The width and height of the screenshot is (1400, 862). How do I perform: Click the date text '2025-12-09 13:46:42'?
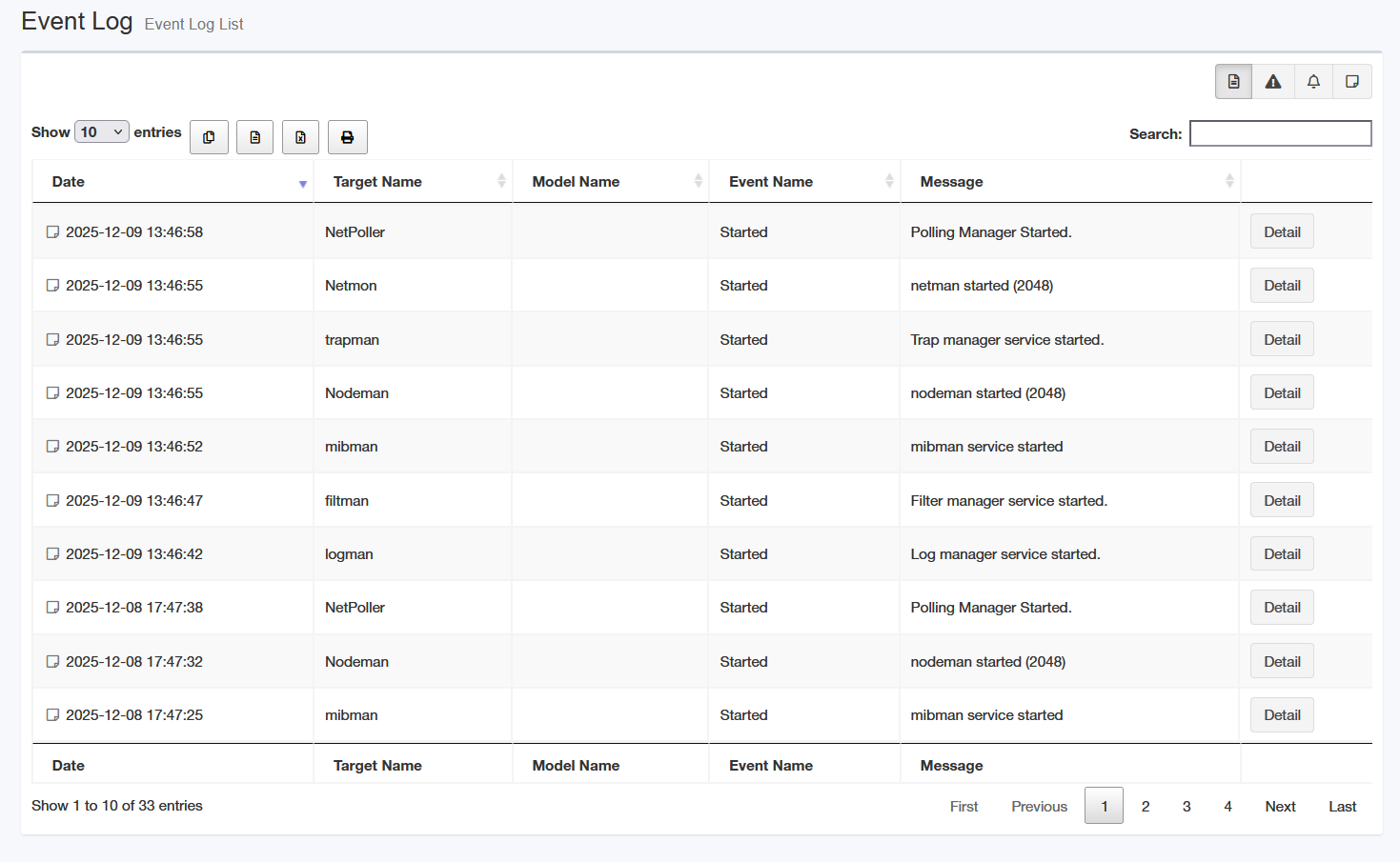134,554
